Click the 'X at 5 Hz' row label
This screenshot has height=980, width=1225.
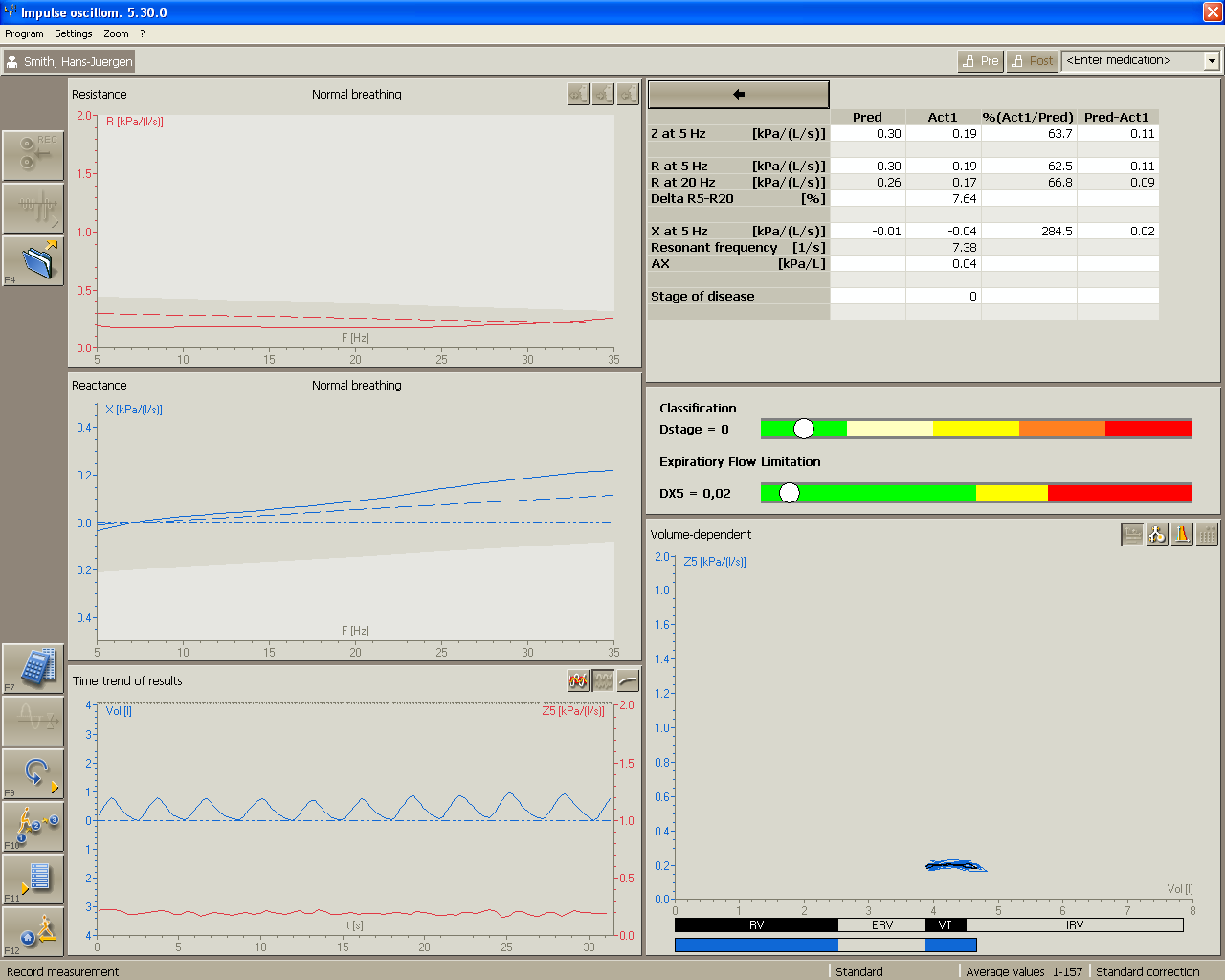(679, 232)
